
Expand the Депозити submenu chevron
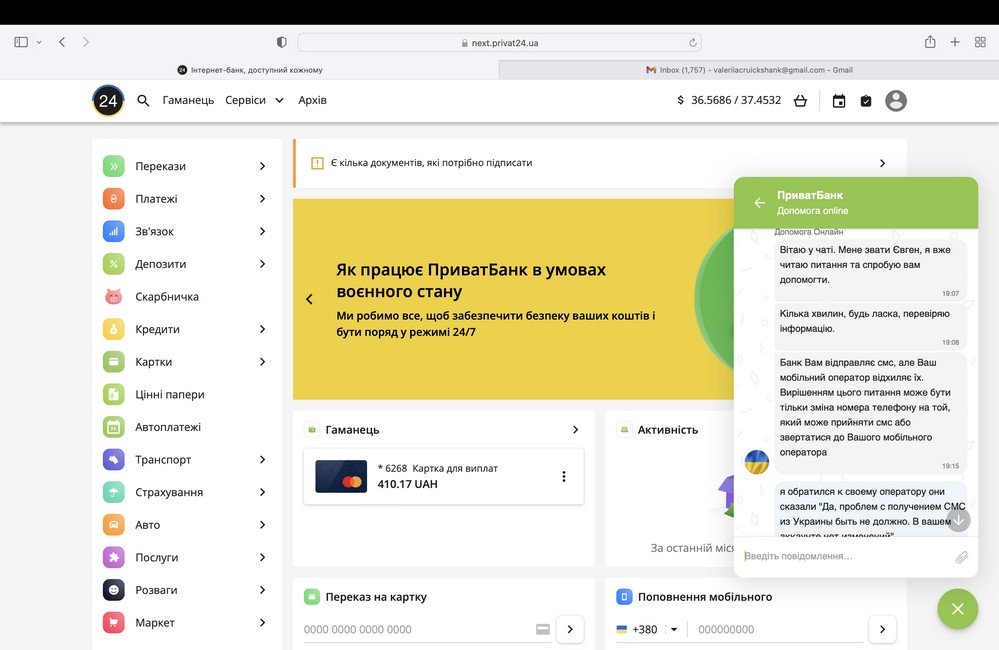coord(262,264)
